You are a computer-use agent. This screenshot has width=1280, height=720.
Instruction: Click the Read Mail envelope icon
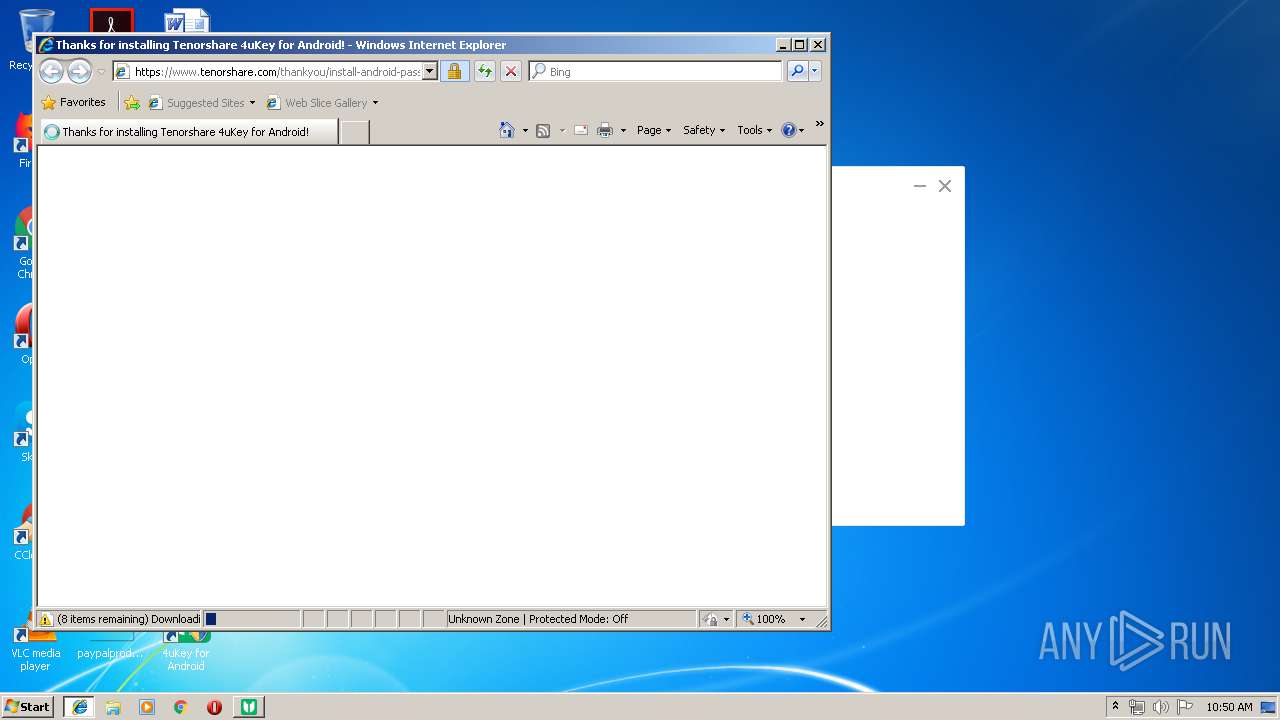coord(580,130)
